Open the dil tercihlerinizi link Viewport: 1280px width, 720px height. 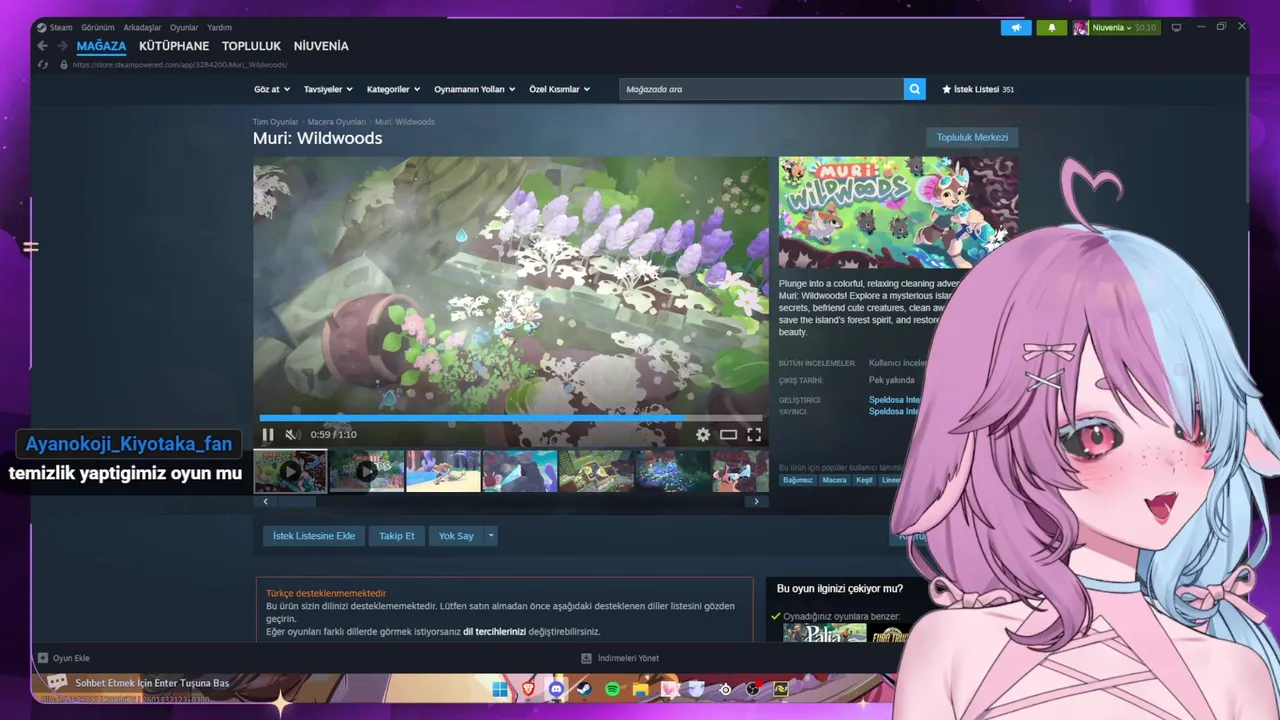(x=494, y=632)
